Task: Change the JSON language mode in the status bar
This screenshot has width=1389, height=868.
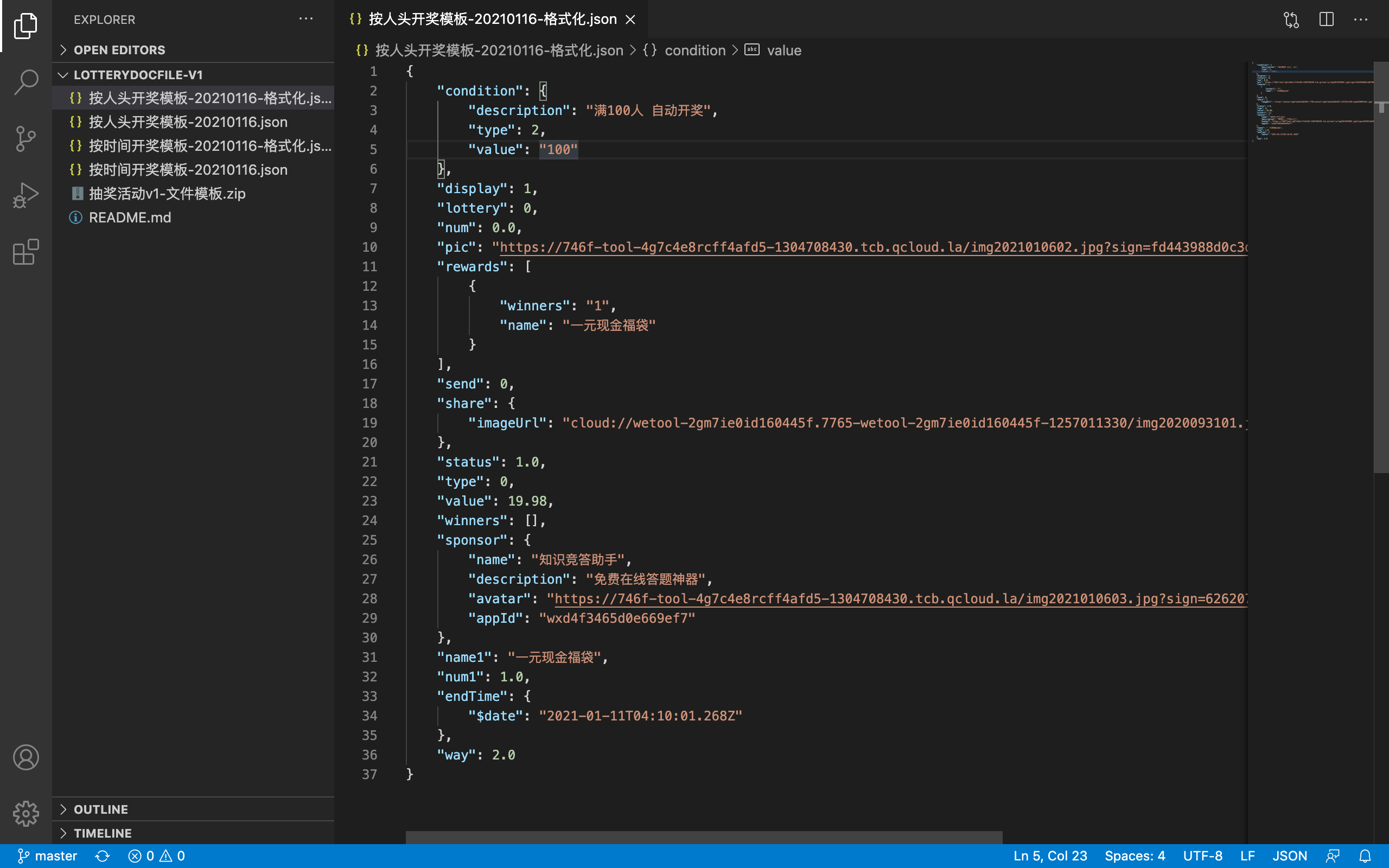Action: tap(1289, 856)
